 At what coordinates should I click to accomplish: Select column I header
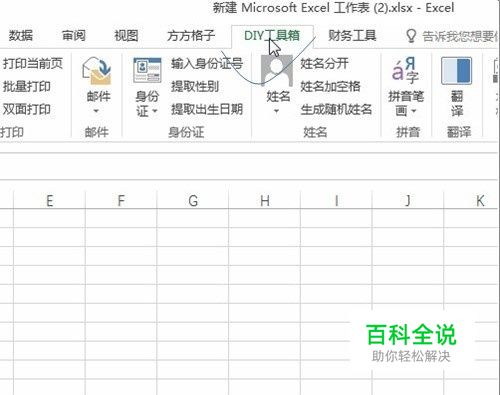[x=336, y=201]
